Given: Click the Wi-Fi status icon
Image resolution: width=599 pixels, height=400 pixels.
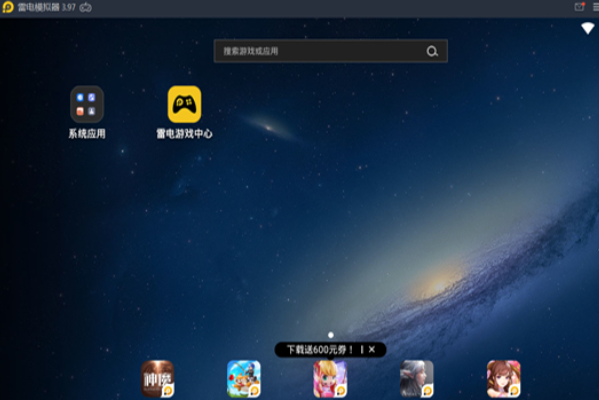Looking at the screenshot, I should click(x=588, y=28).
